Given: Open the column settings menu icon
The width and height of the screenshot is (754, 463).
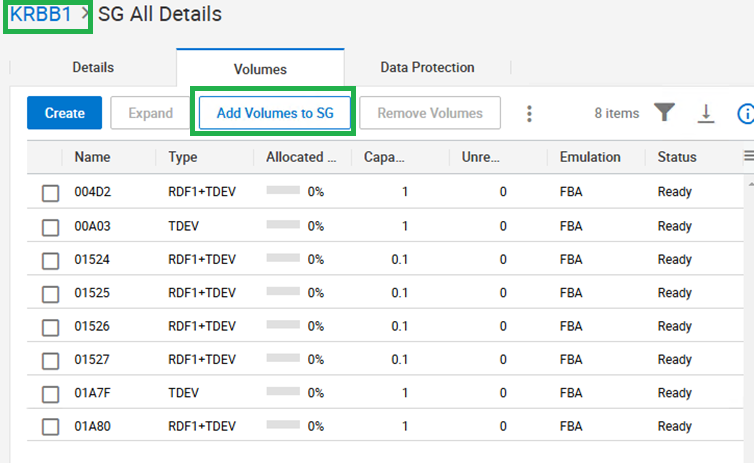Looking at the screenshot, I should point(748,156).
